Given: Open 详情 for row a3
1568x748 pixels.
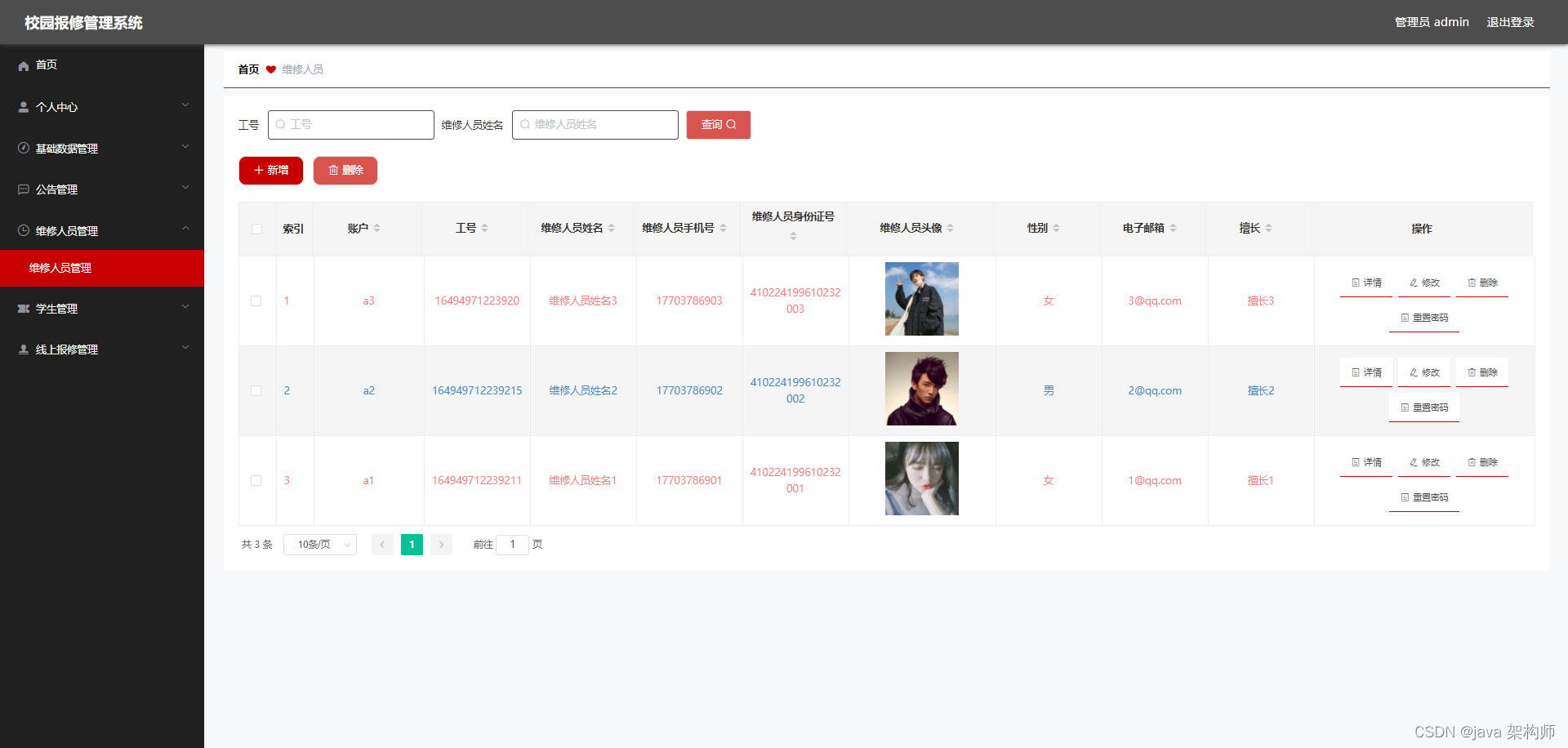Looking at the screenshot, I should pyautogui.click(x=1366, y=283).
